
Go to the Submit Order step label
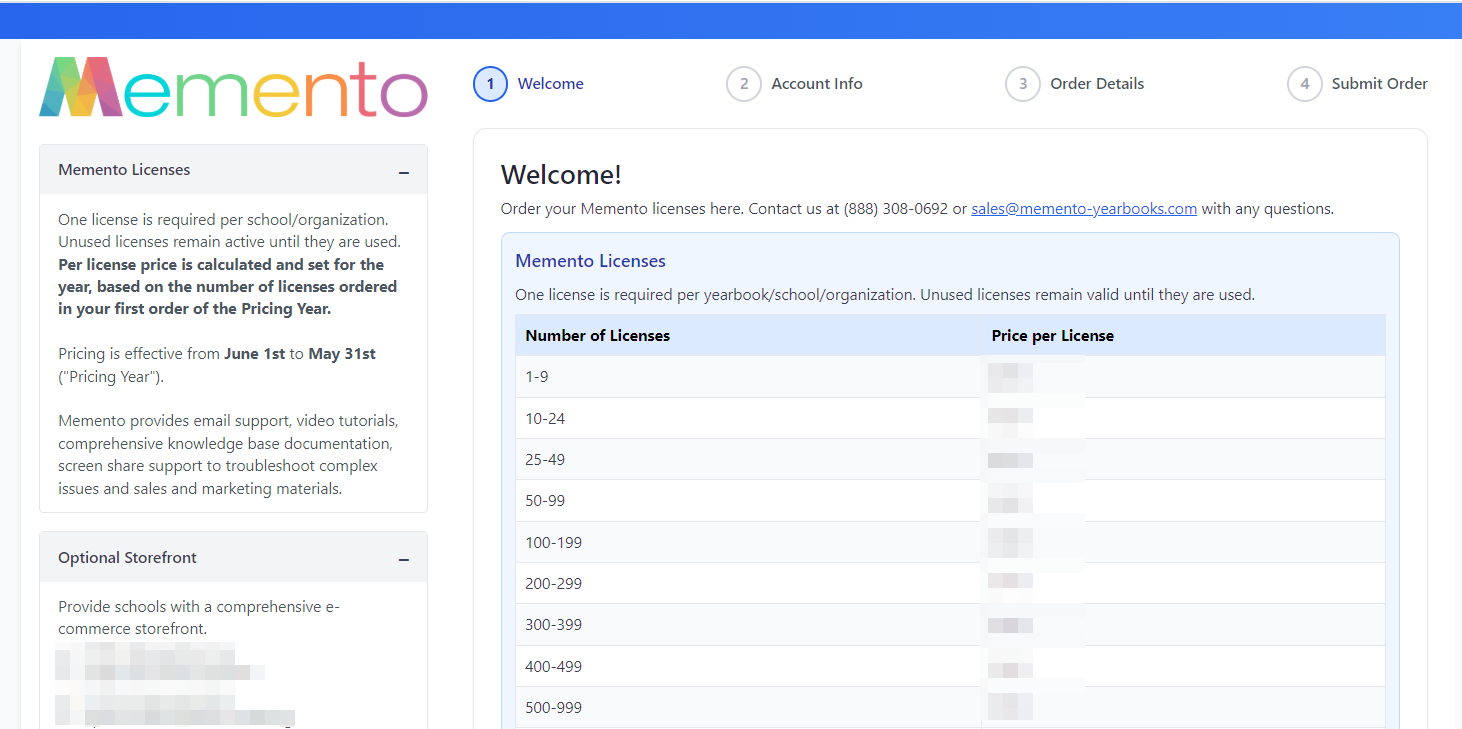[1379, 84]
